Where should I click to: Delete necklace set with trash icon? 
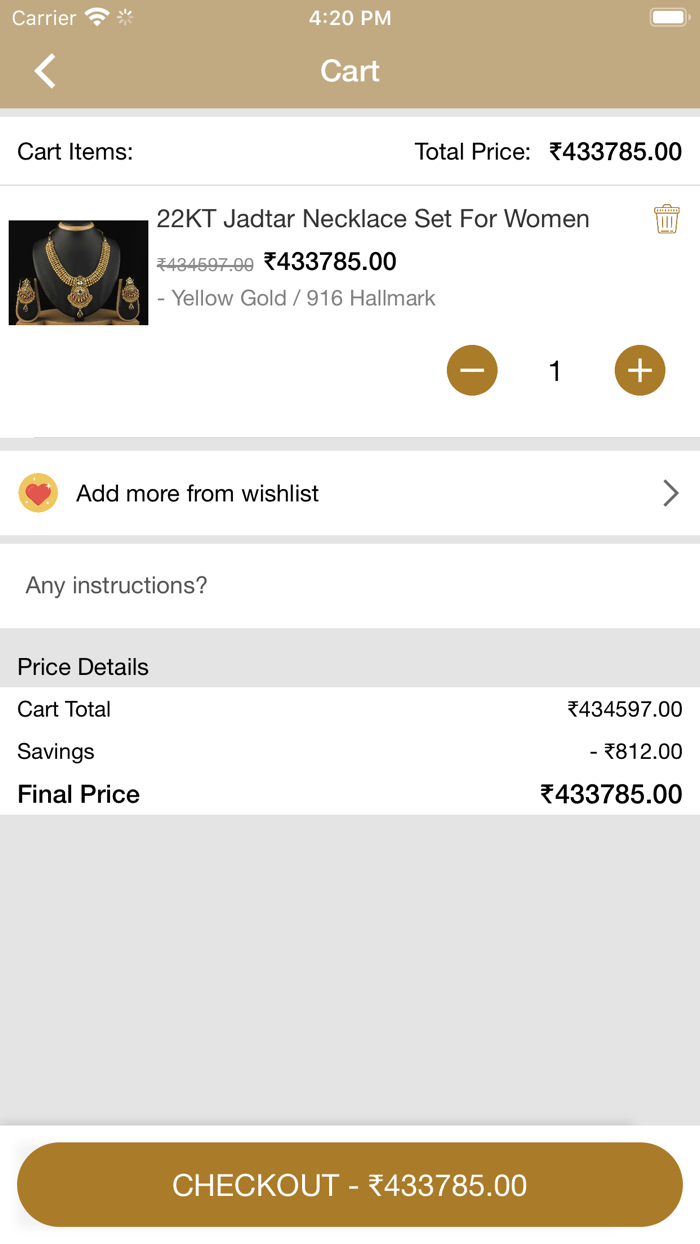click(x=666, y=219)
